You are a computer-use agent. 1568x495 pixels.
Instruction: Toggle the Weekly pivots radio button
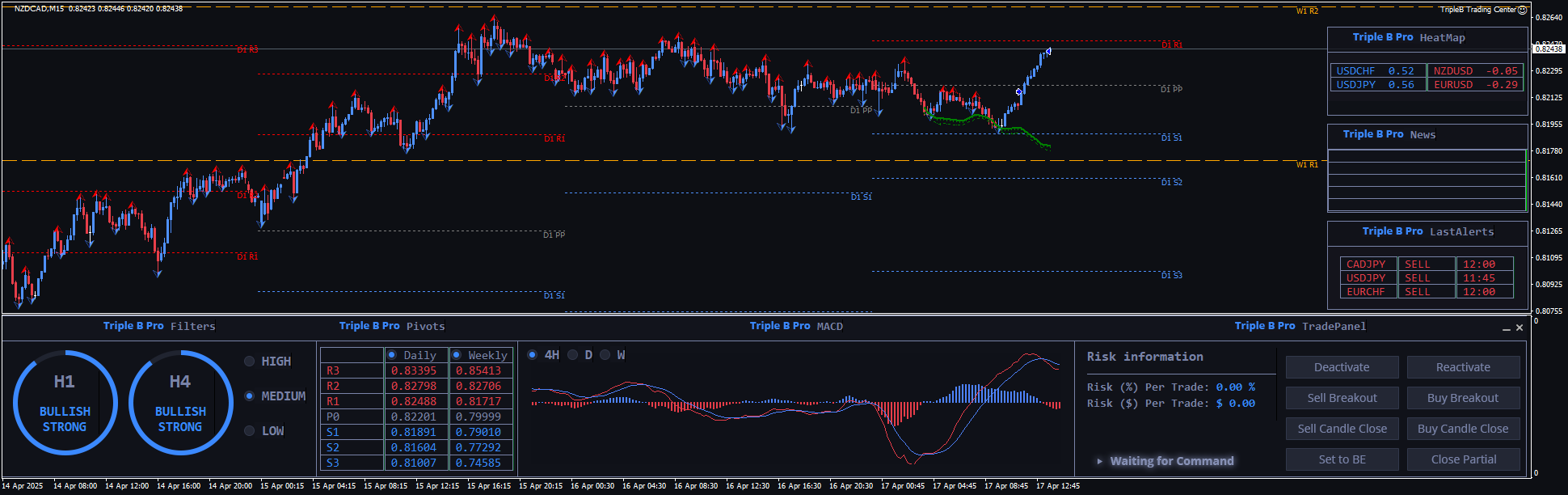click(x=457, y=355)
